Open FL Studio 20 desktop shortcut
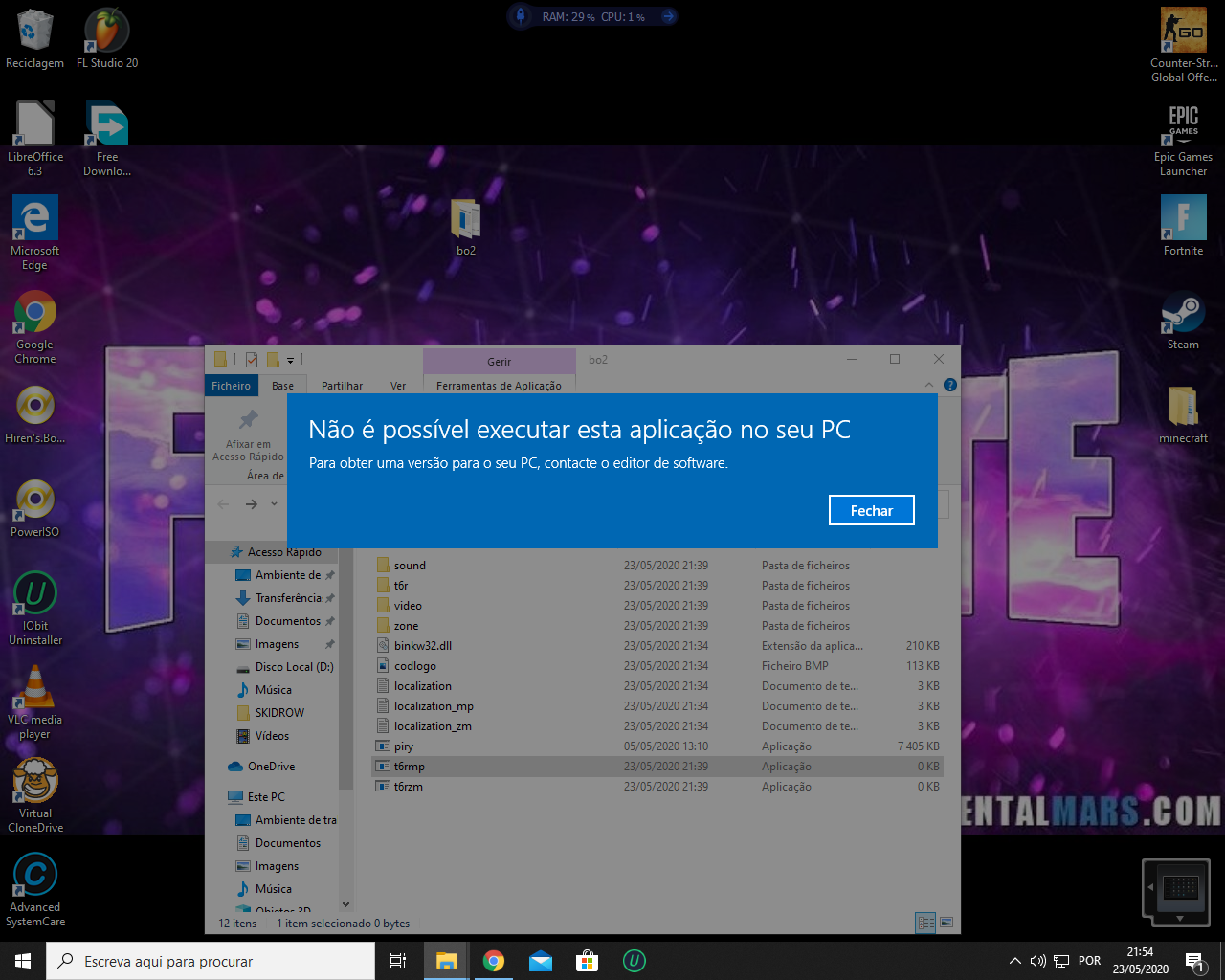Screen dimensions: 1225x980 tap(107, 38)
